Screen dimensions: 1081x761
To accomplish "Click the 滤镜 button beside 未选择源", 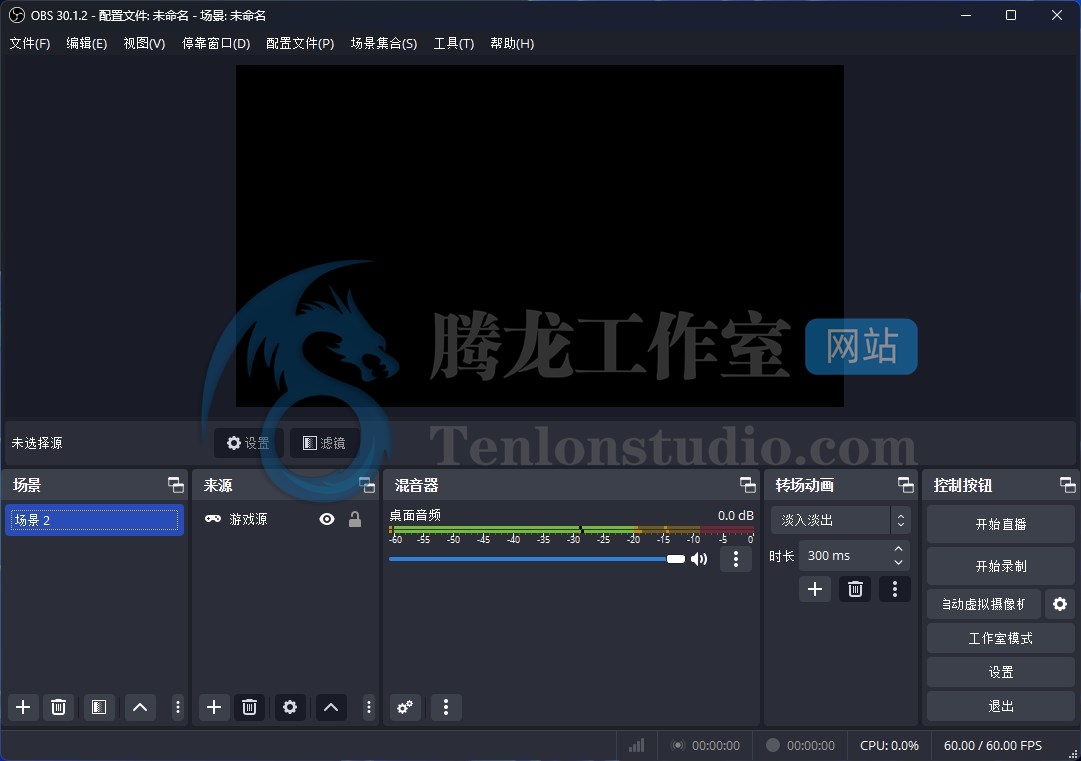I will click(x=325, y=443).
